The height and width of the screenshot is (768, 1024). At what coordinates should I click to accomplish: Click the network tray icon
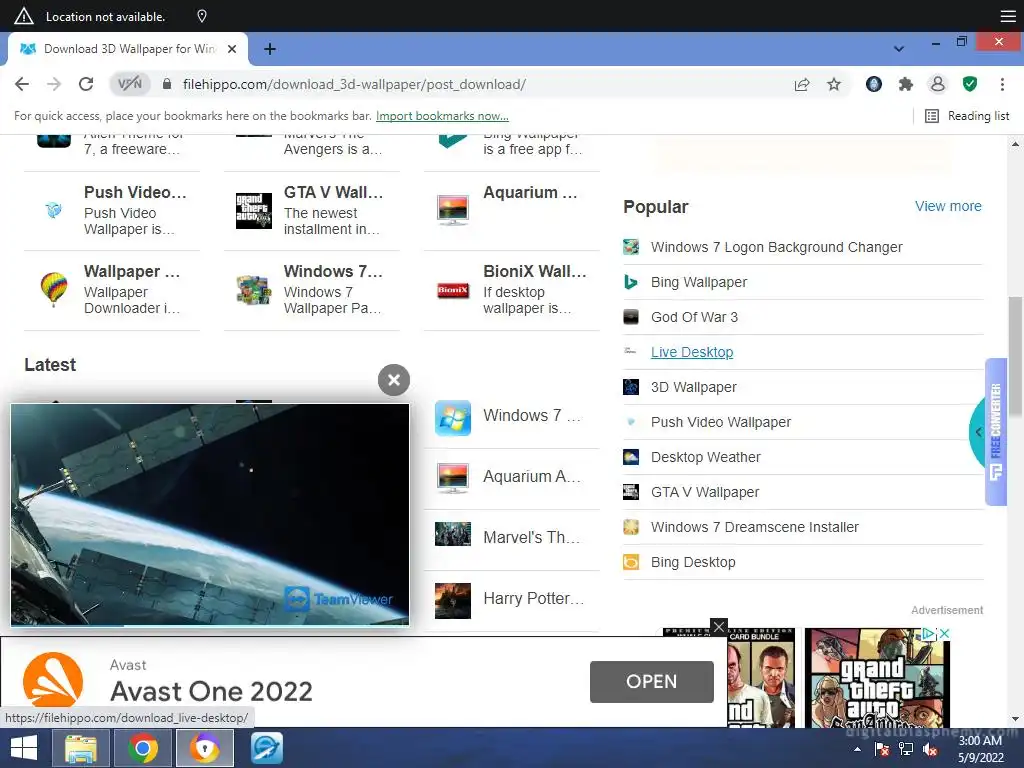(906, 750)
